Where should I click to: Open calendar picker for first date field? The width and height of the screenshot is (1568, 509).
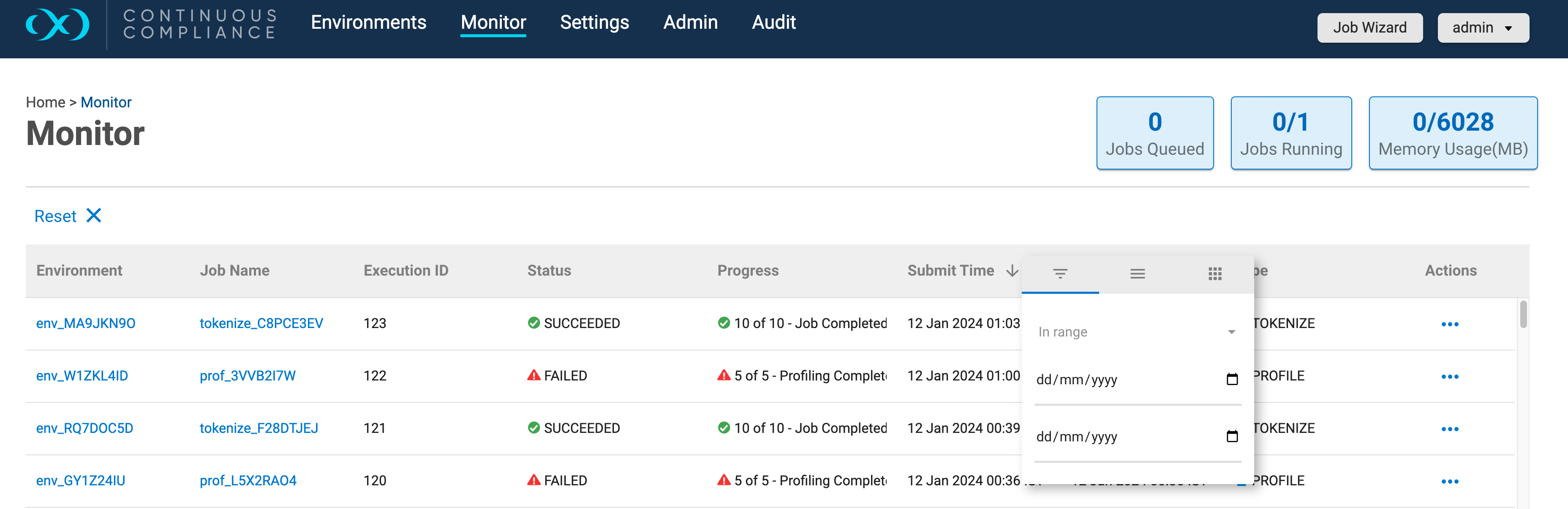1232,379
